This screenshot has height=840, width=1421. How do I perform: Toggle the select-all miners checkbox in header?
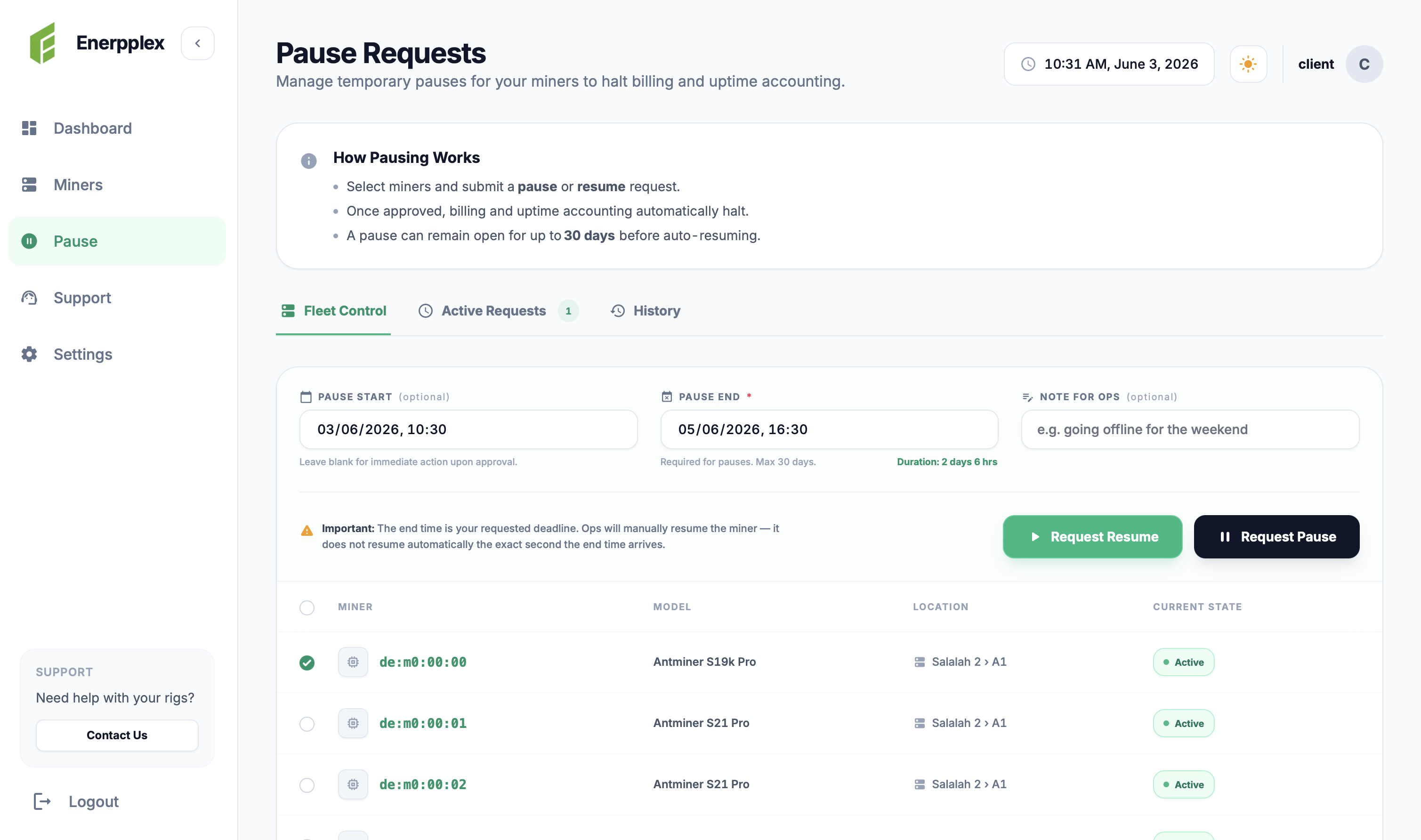pos(307,607)
